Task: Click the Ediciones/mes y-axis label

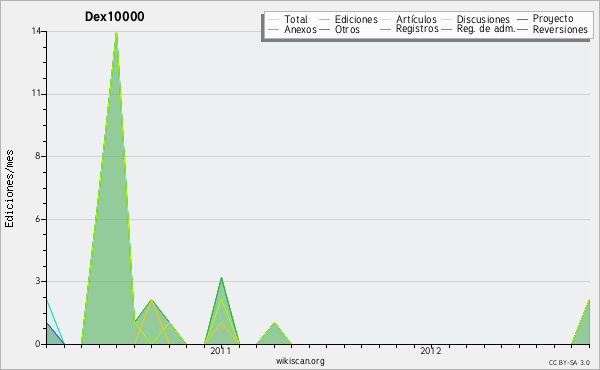Action: (9, 189)
